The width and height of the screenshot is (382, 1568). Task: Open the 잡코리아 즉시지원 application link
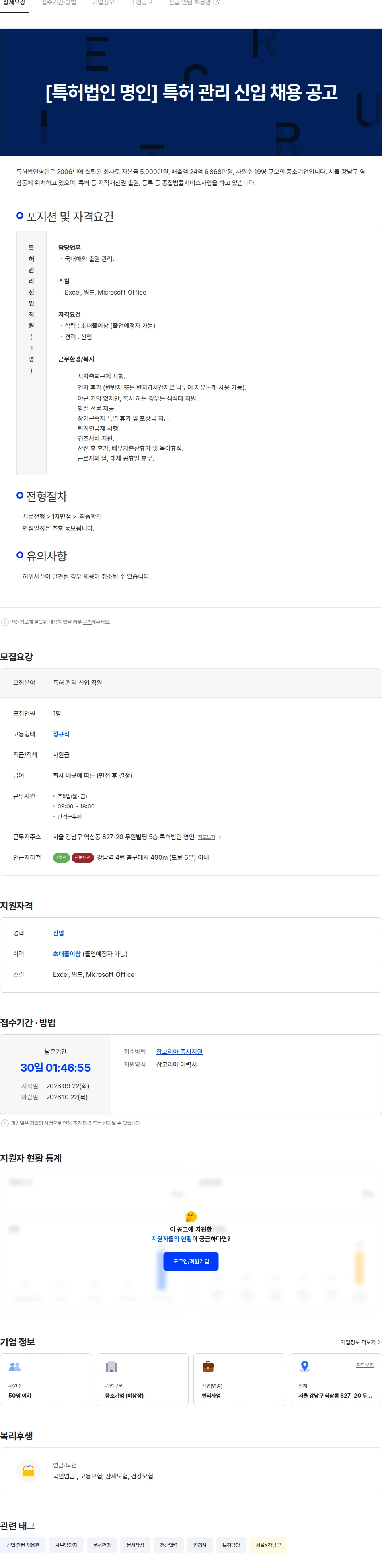coord(179,1052)
